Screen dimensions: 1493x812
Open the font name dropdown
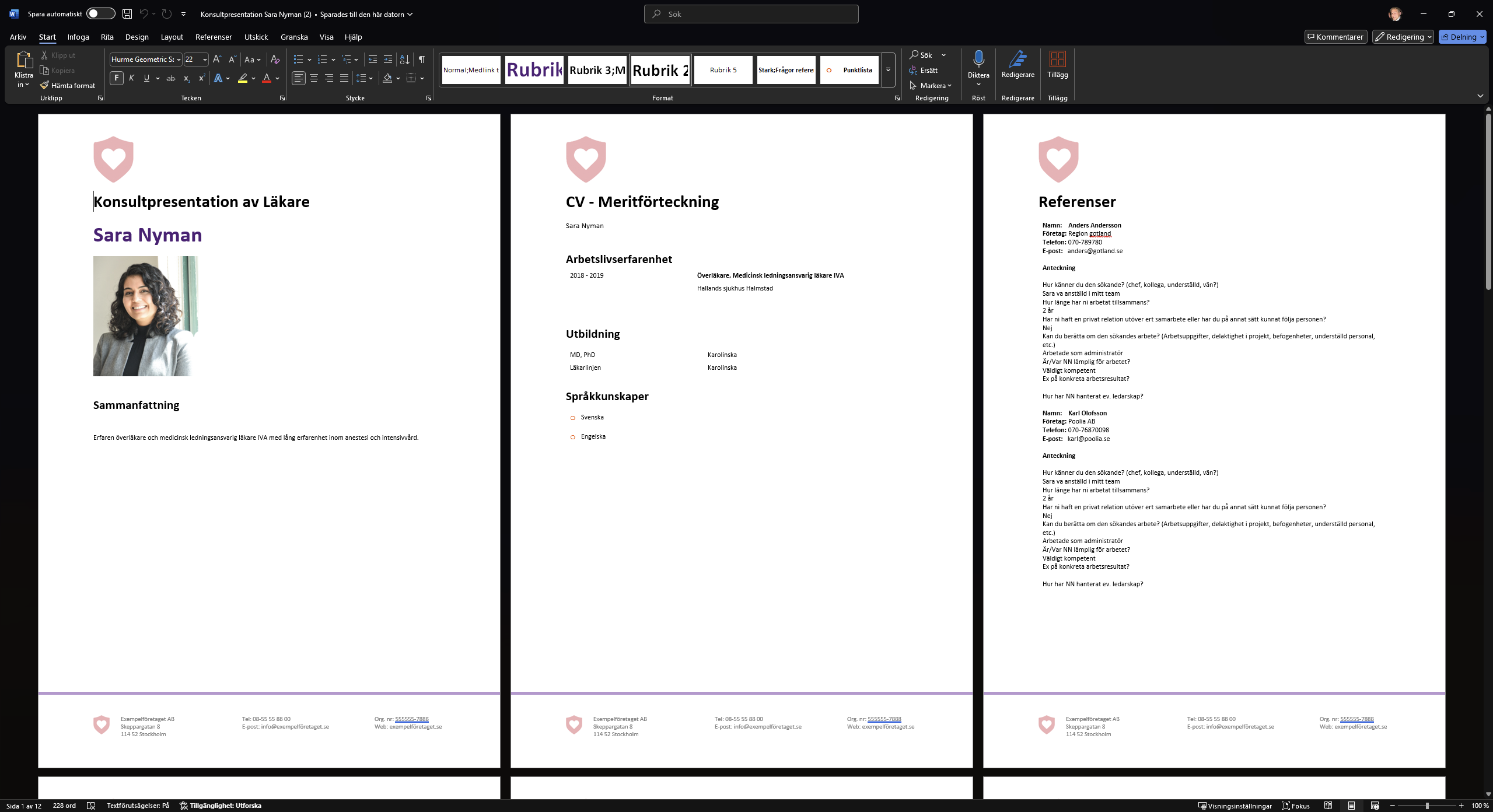coord(179,60)
